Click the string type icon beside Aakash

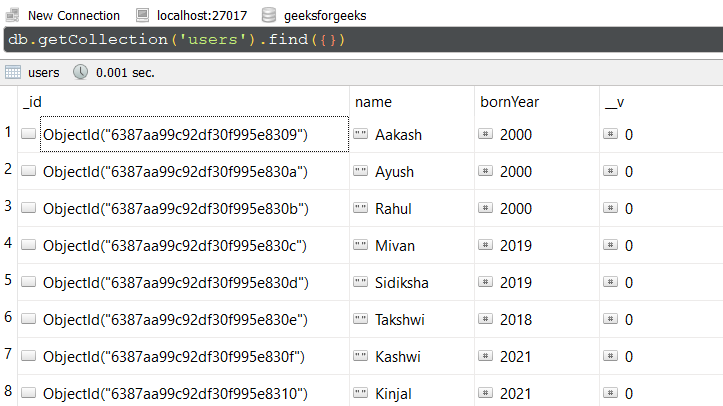tap(361, 134)
